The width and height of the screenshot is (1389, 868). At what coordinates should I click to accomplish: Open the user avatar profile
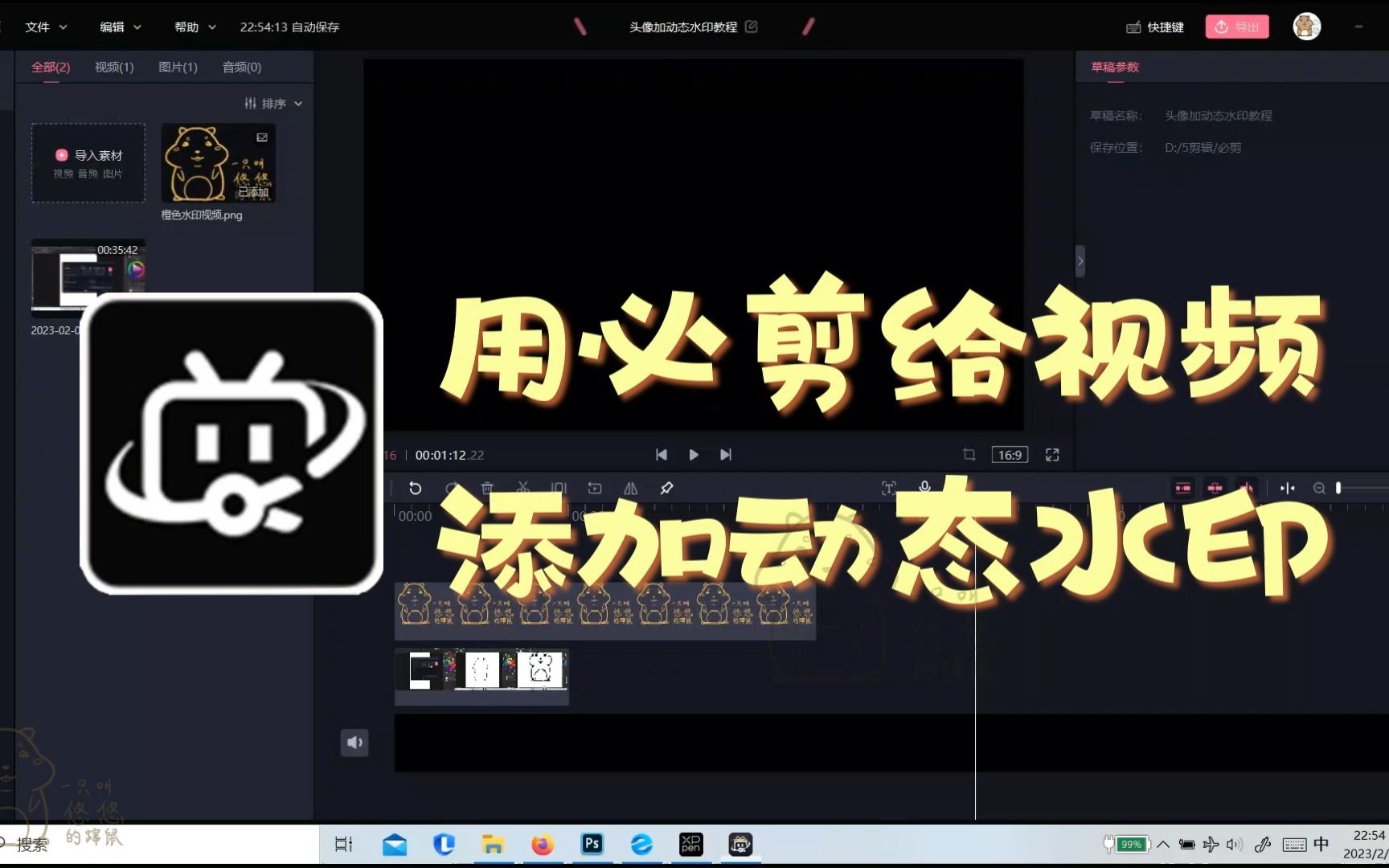coord(1306,27)
